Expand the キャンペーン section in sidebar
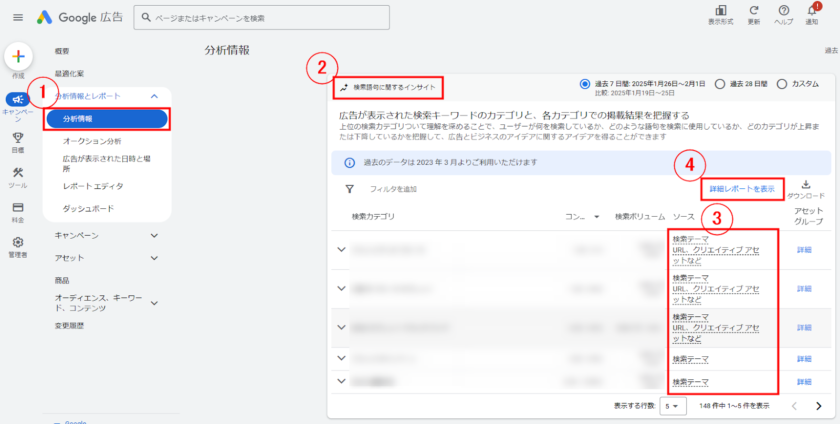Image resolution: width=840 pixels, height=424 pixels. 153,235
